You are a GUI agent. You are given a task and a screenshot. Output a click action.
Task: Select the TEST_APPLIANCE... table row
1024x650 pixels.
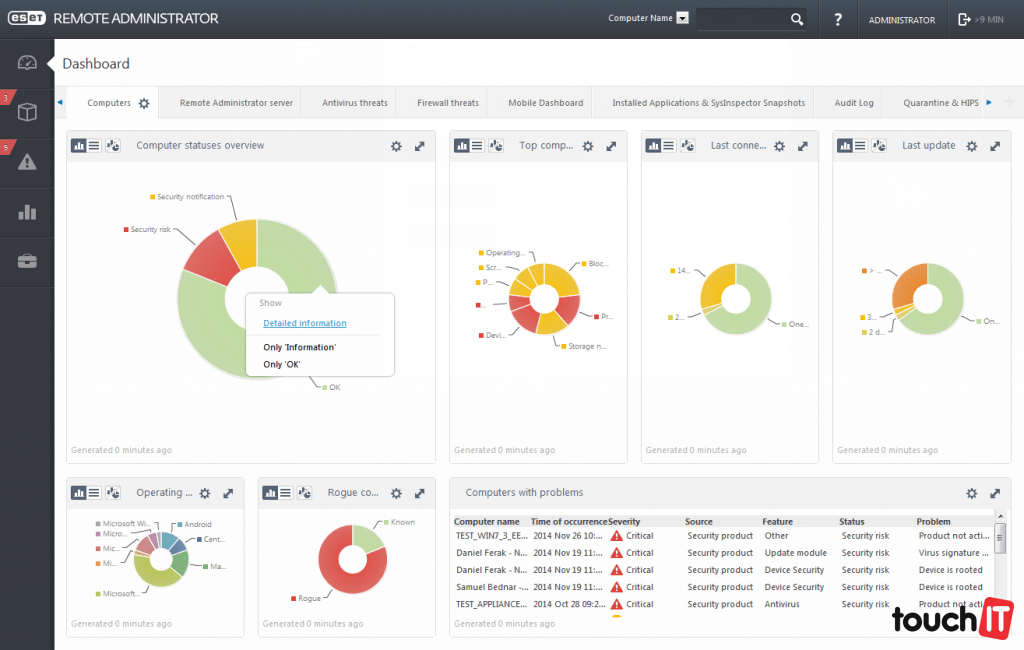pyautogui.click(x=723, y=604)
